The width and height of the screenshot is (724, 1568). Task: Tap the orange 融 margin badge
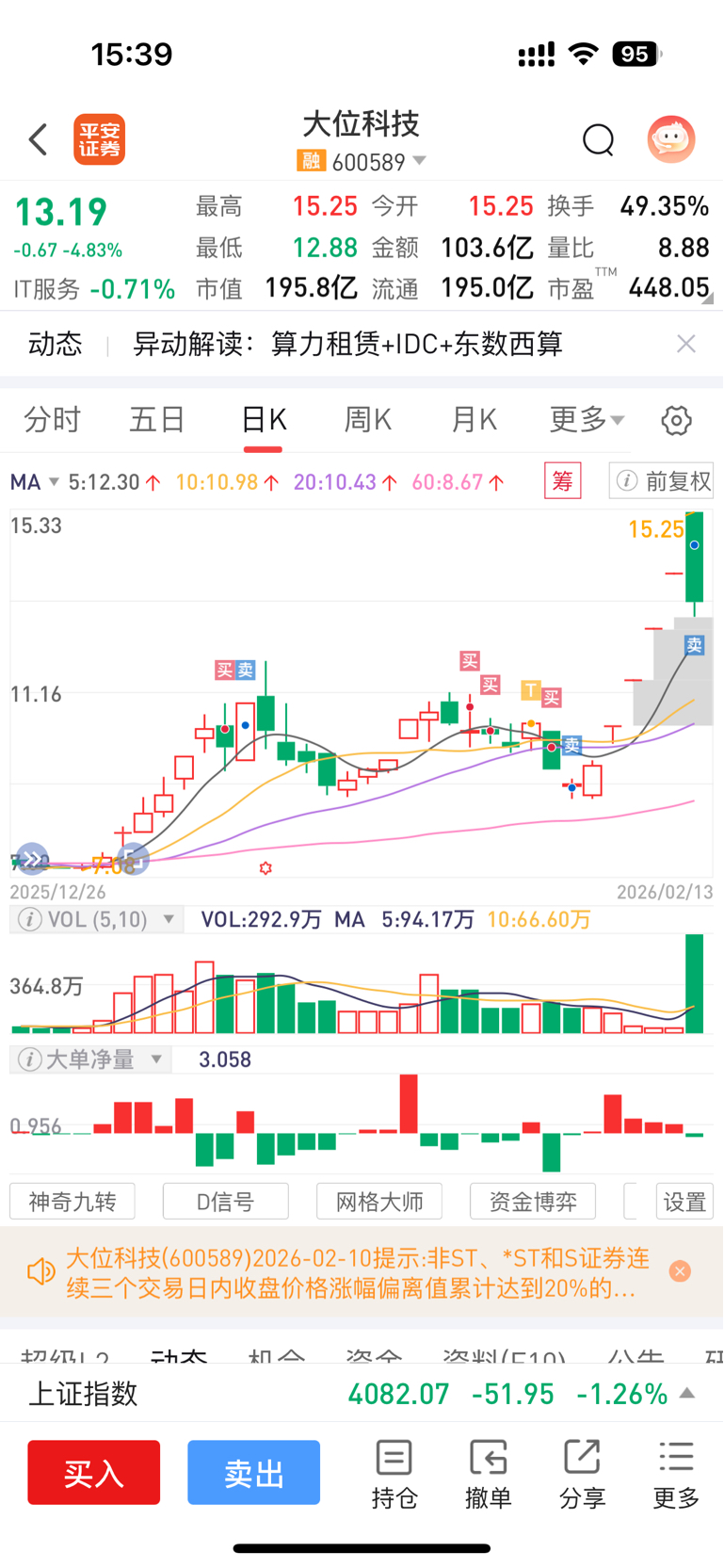[x=311, y=161]
